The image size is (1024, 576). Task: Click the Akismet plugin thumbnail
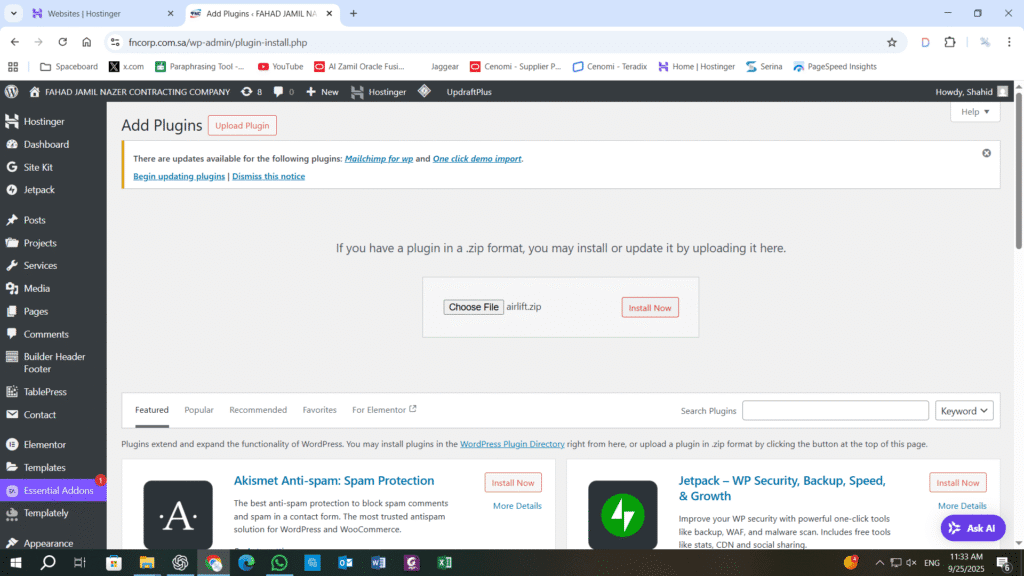(178, 515)
